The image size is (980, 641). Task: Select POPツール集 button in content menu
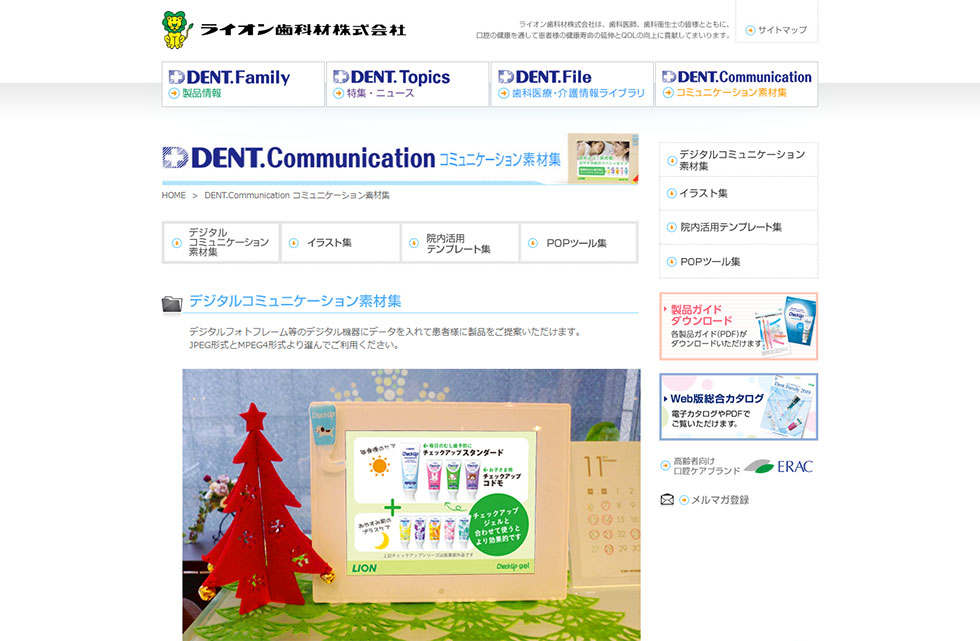pos(578,242)
